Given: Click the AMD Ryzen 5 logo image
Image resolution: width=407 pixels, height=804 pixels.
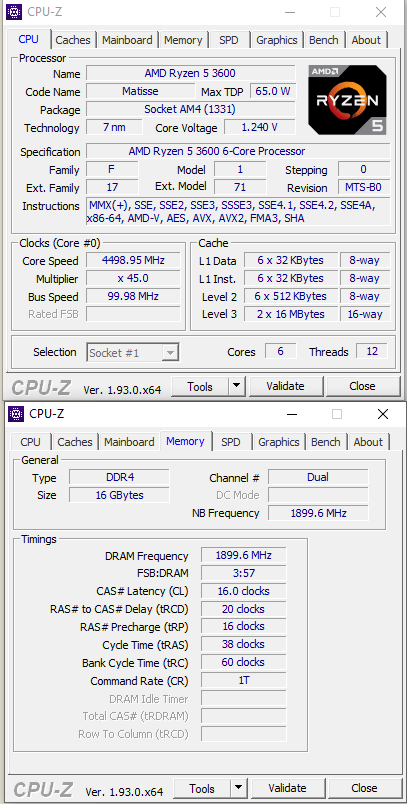Looking at the screenshot, I should (348, 100).
